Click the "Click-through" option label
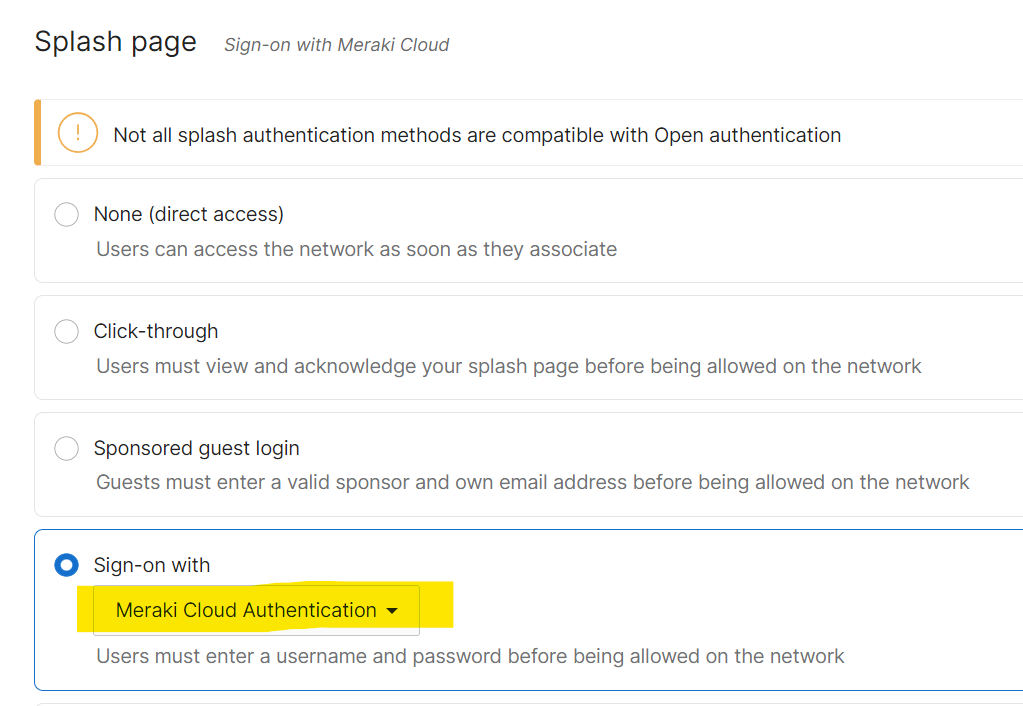 (156, 331)
